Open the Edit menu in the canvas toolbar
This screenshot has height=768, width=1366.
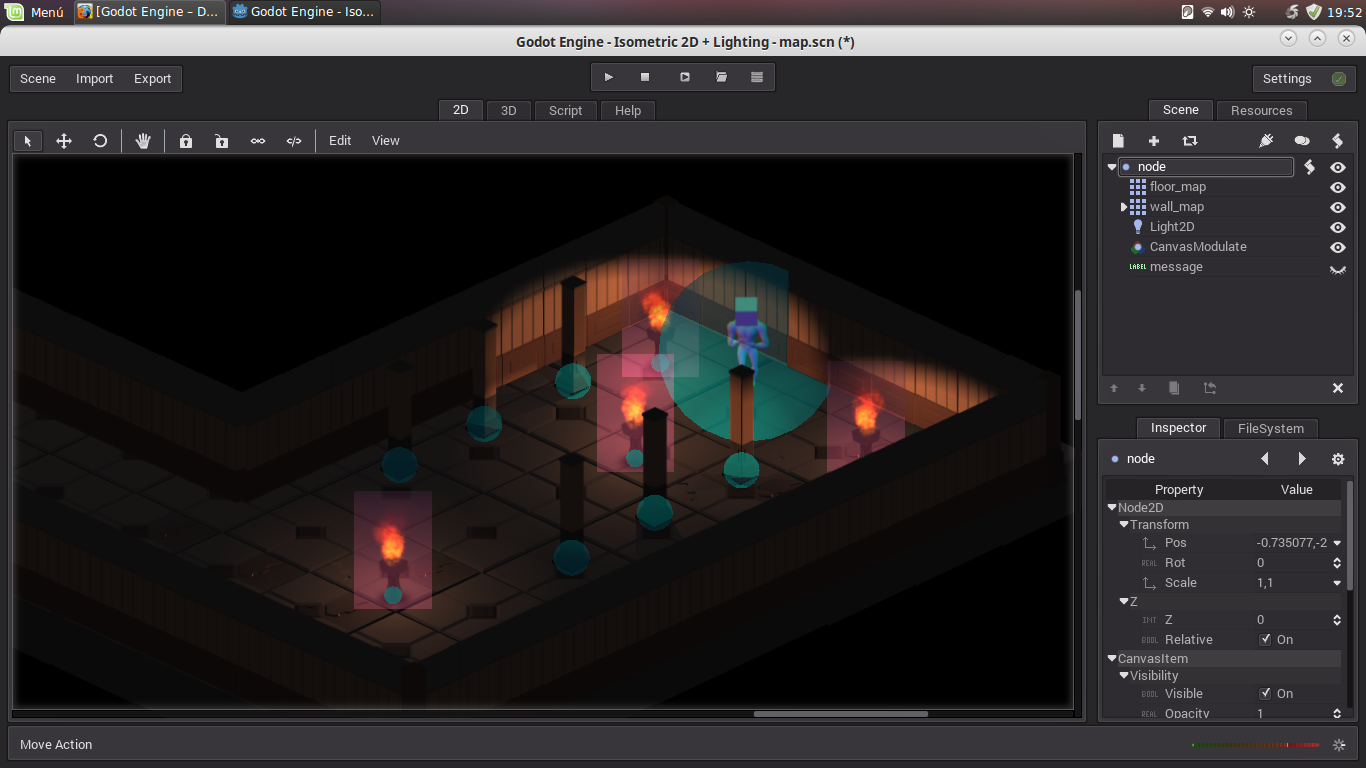point(339,140)
